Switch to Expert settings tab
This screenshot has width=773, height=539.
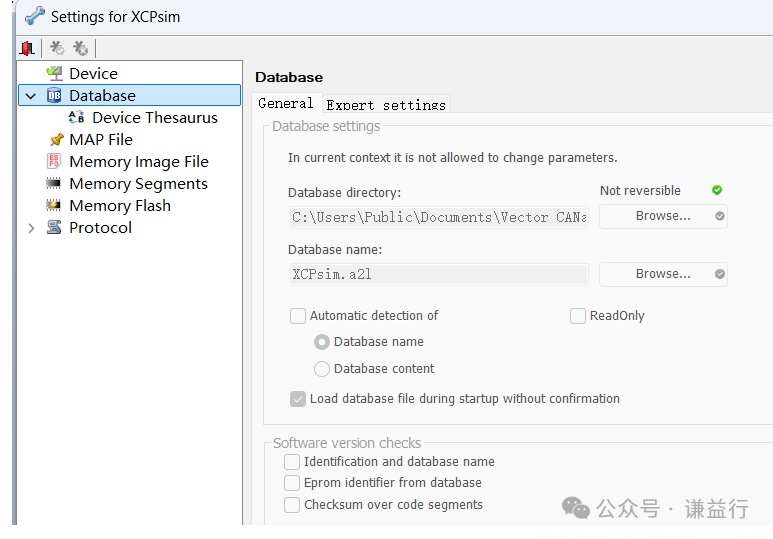[386, 105]
